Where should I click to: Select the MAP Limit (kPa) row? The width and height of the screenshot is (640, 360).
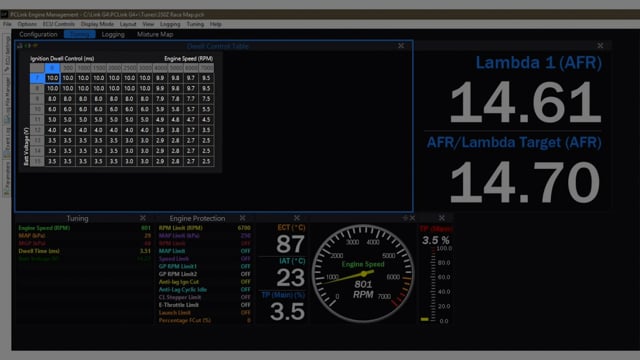(204, 236)
